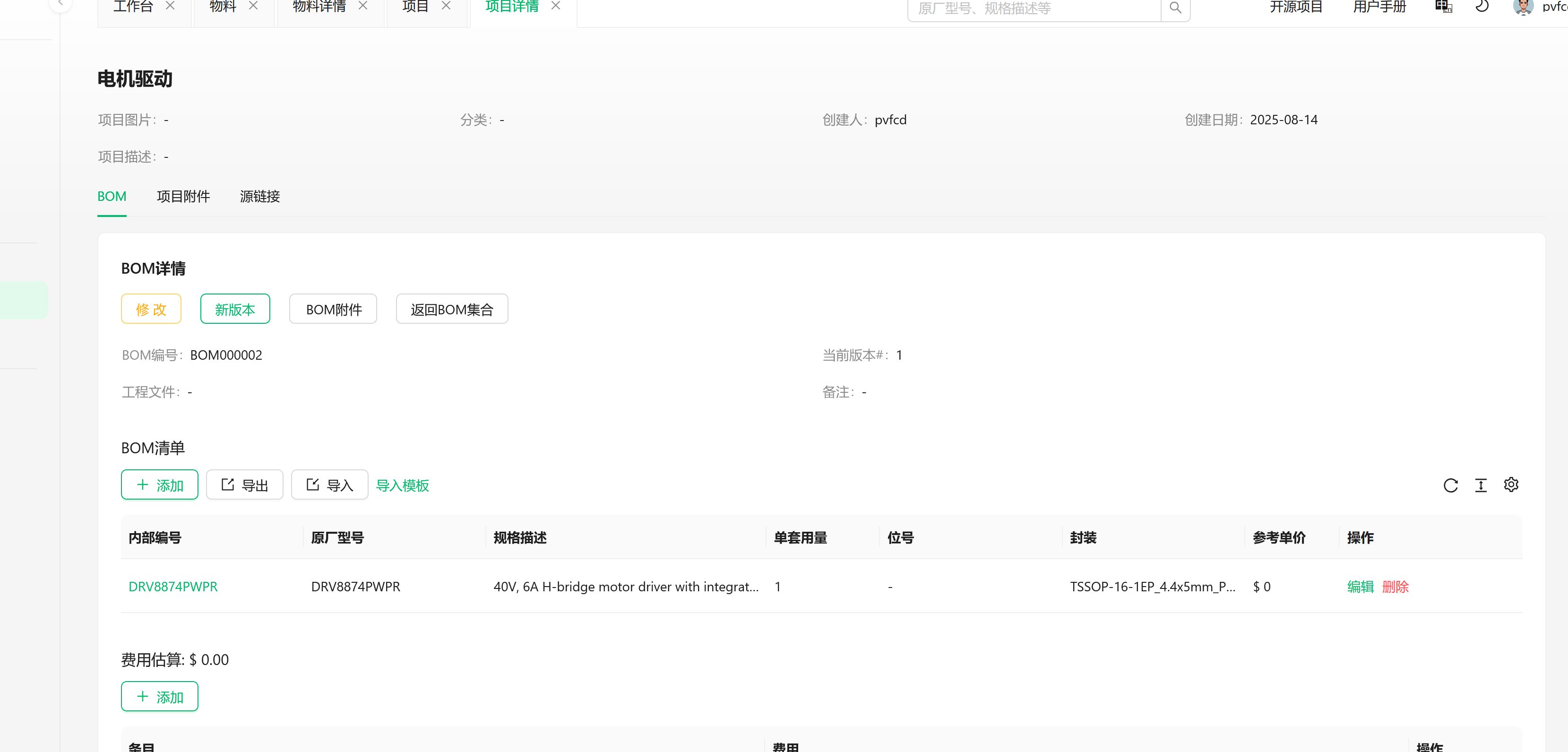Click creation date 2025-08-14

(1284, 120)
